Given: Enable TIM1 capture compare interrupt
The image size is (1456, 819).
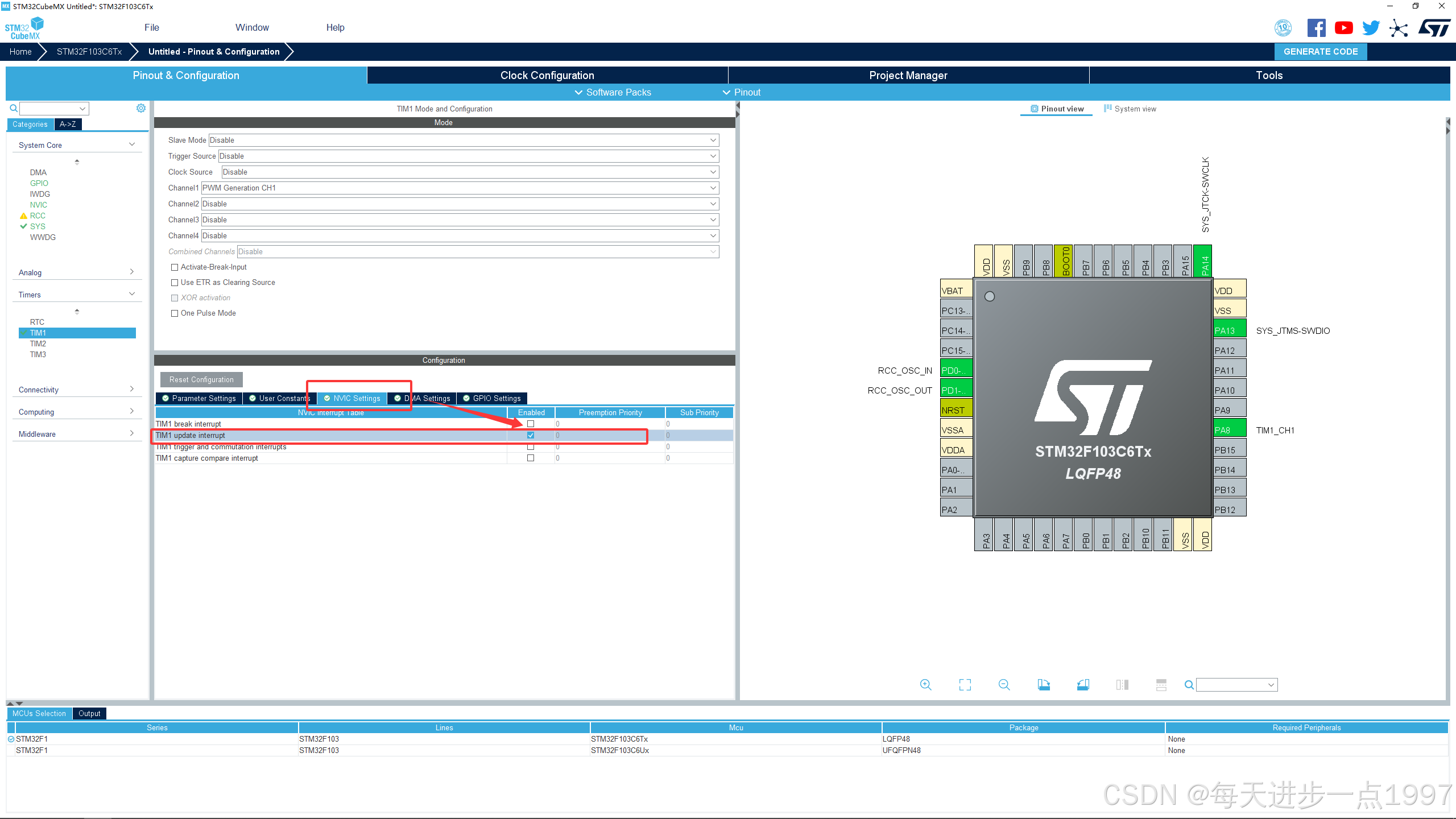Looking at the screenshot, I should point(531,458).
